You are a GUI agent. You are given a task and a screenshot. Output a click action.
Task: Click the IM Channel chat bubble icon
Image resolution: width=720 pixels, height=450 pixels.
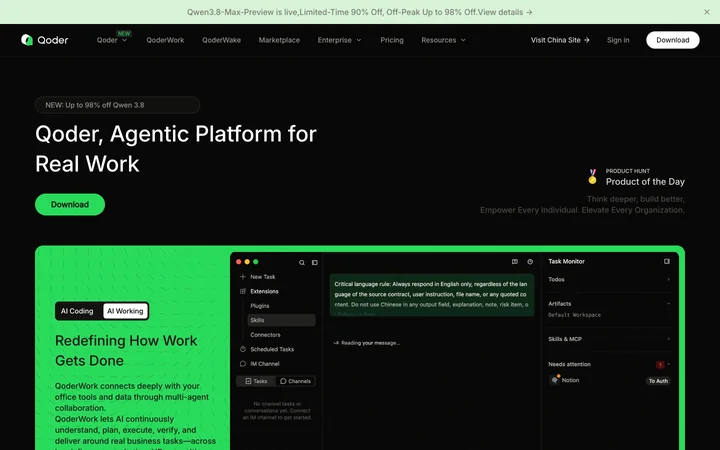243,364
